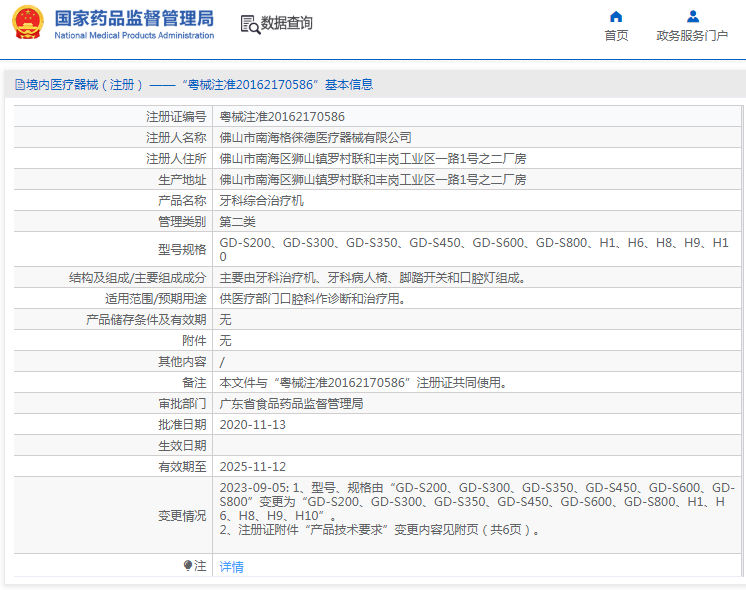The image size is (746, 590).
Task: Click the 备注 remark value
Action: click(x=363, y=383)
